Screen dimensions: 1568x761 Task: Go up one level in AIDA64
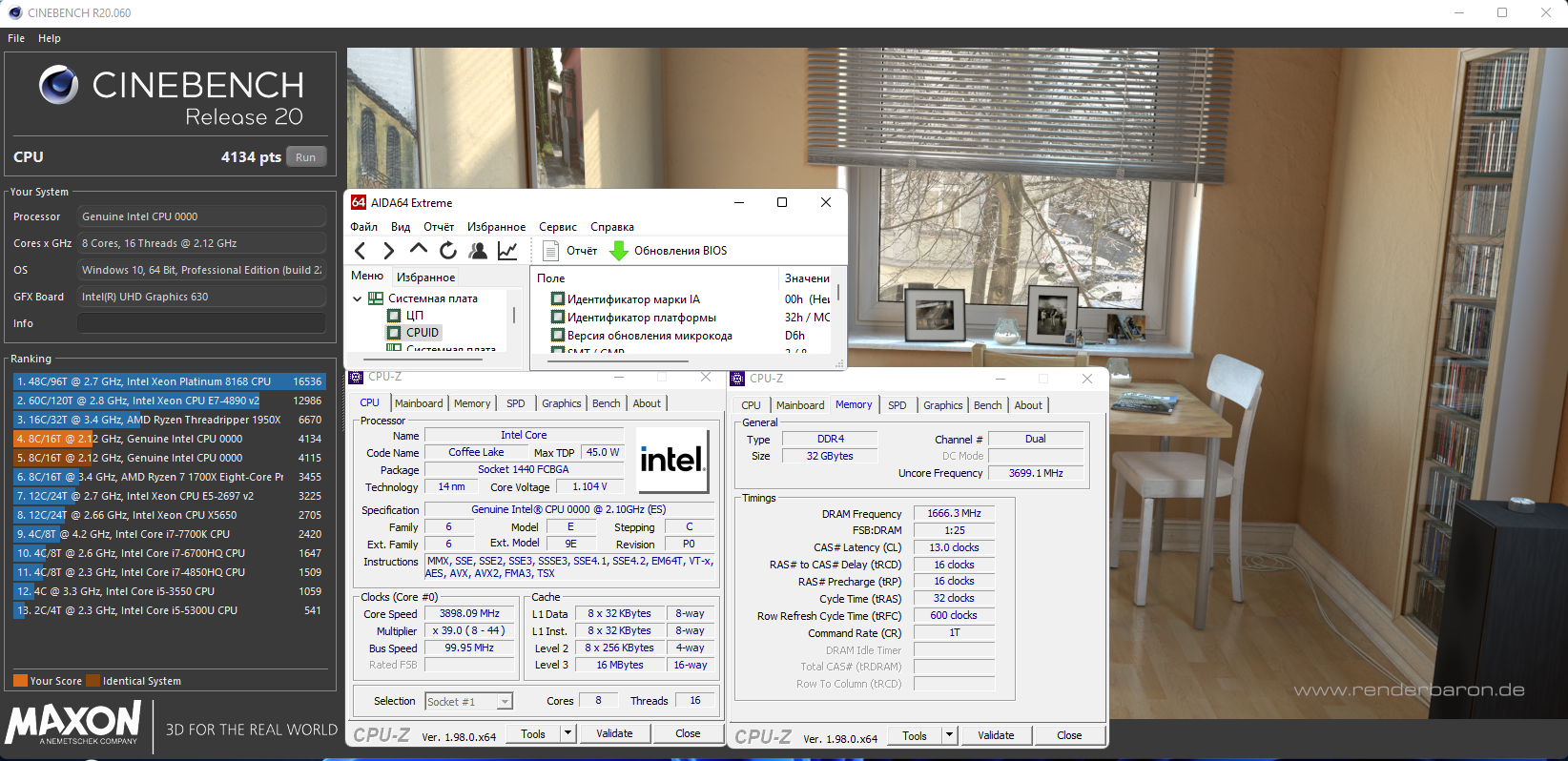418,250
